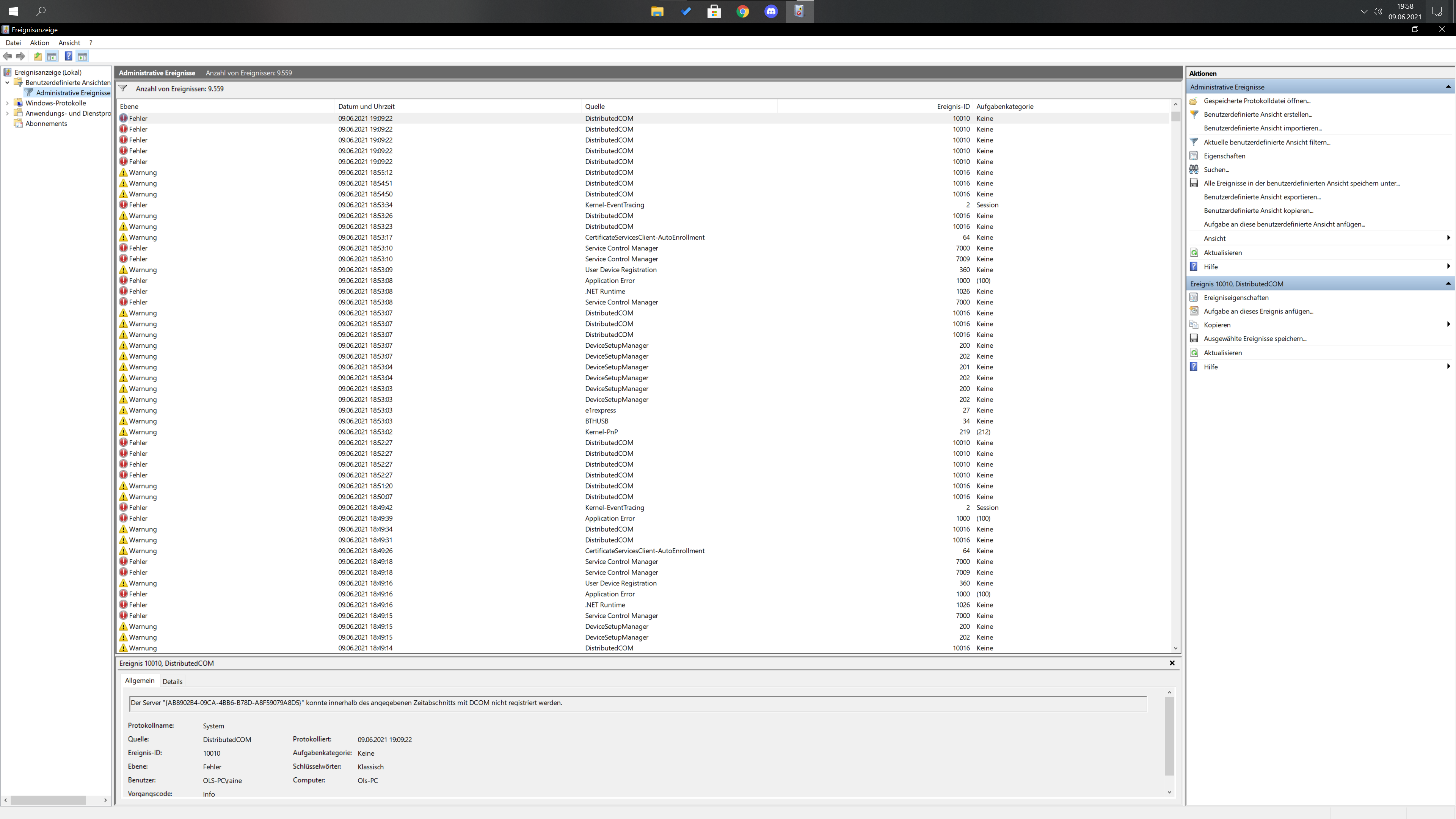Open Suchen binoculars action
Screen dimensions: 1456x819
coord(1216,169)
